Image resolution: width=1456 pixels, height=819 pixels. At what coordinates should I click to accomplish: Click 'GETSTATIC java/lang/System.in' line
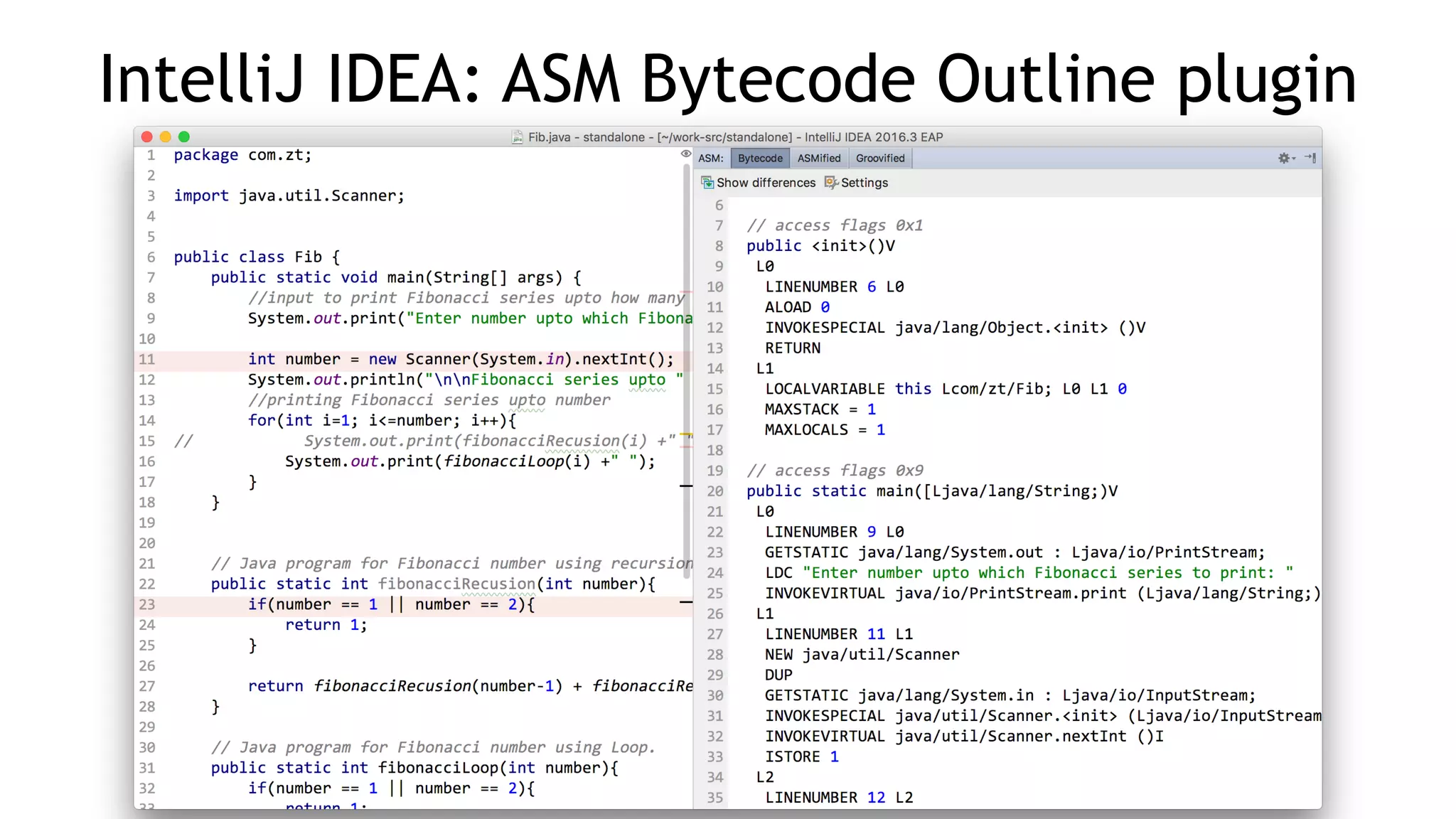(1010, 695)
